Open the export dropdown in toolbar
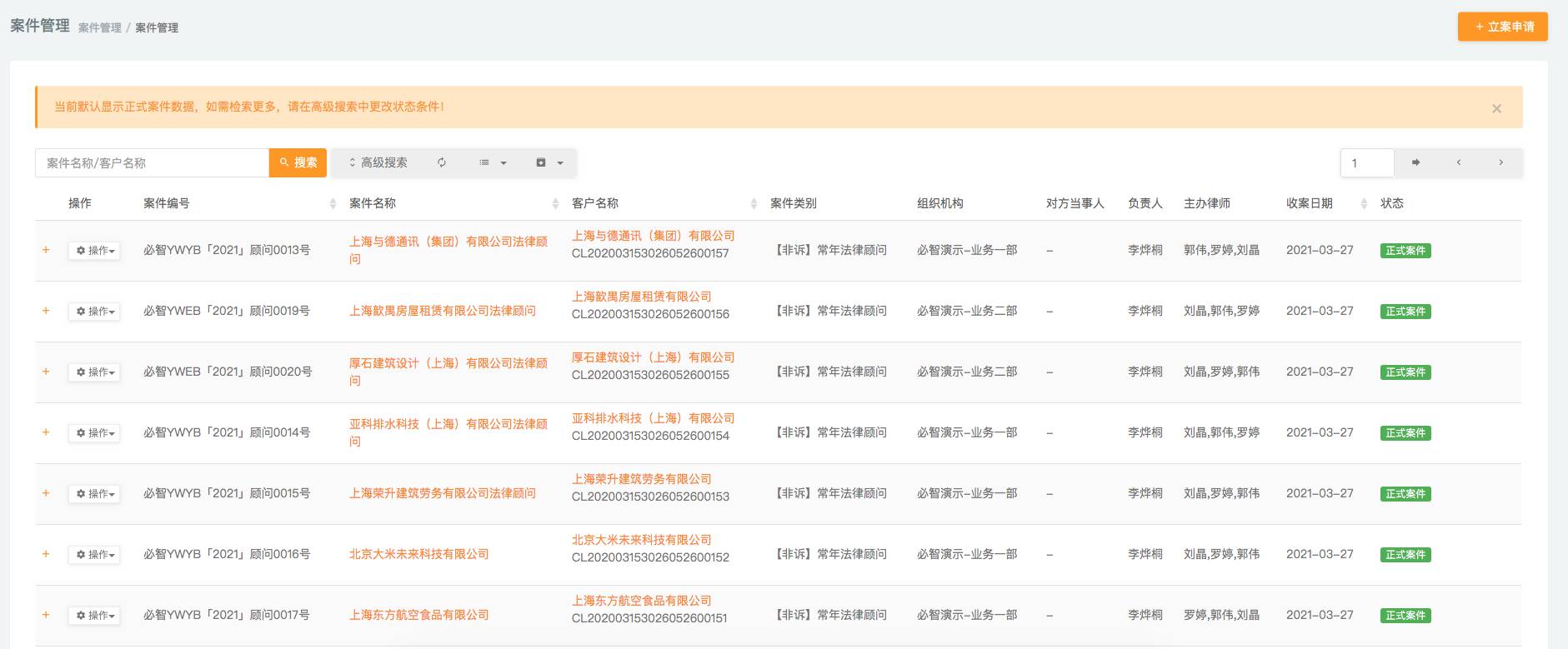1568x649 pixels. pos(549,162)
